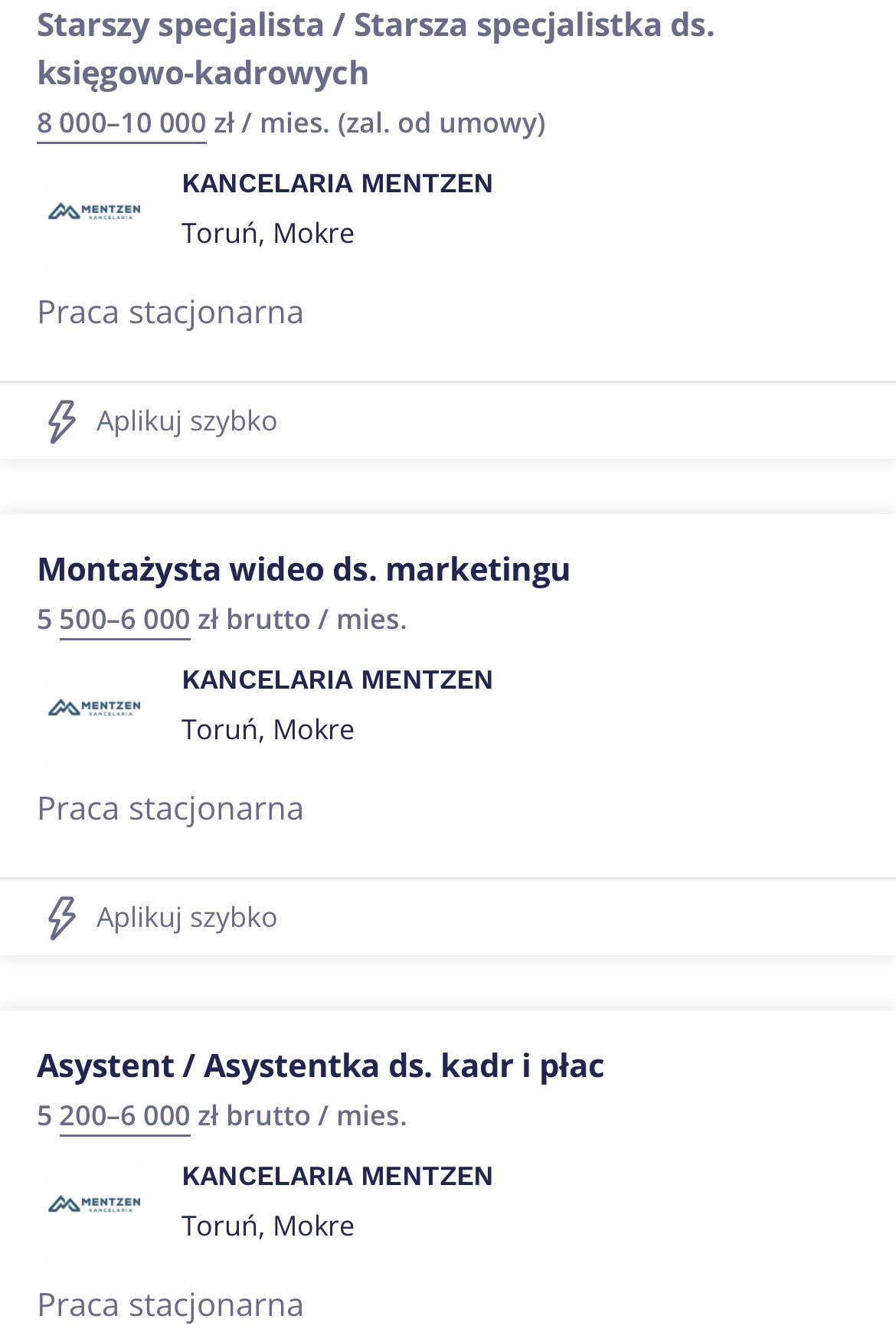896x1339 pixels.
Task: Open the Montażysta wideo ds. marketingu job
Action: tap(303, 569)
